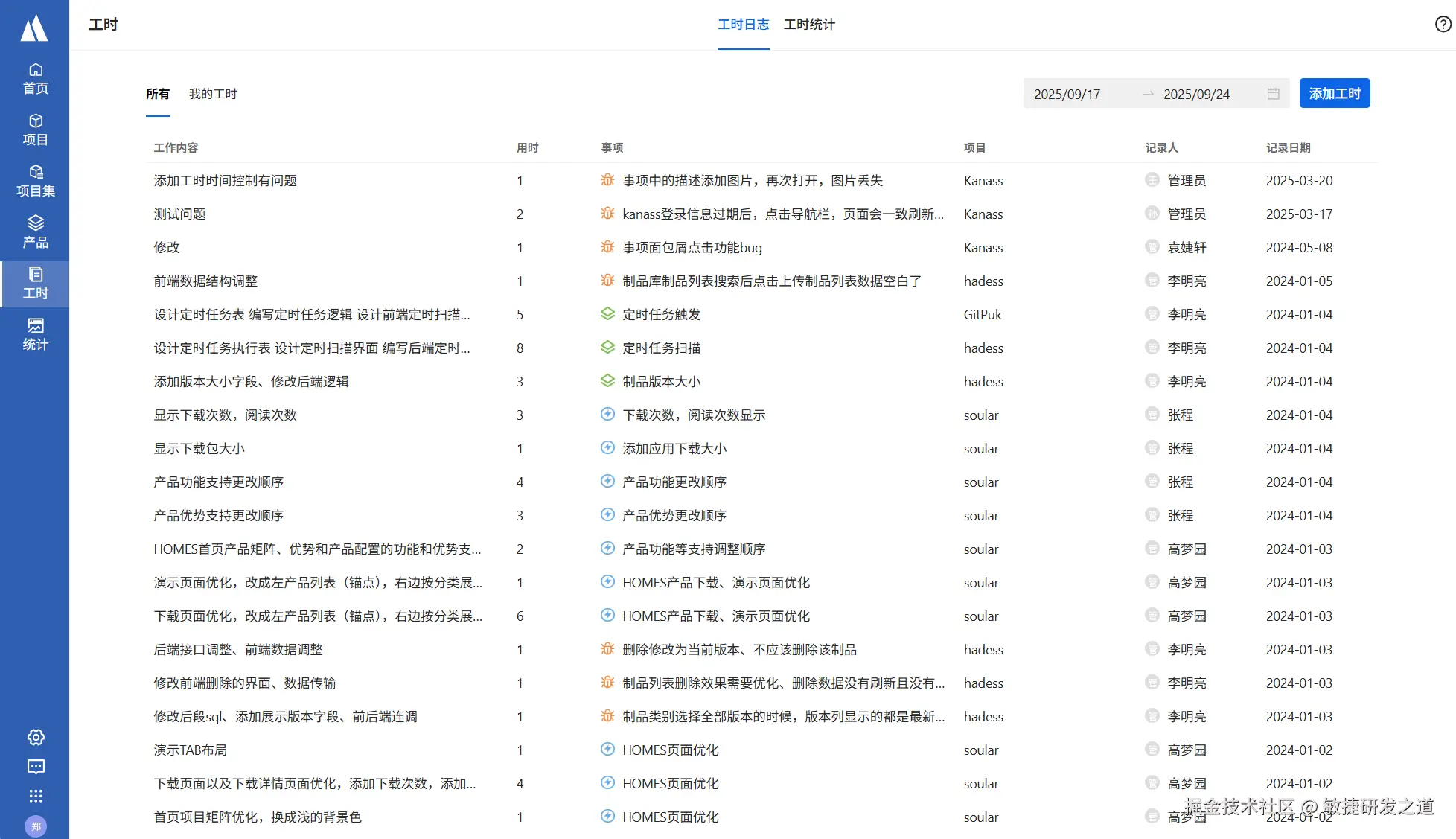
Task: Switch to the 我的工时 tab
Action: pos(213,94)
